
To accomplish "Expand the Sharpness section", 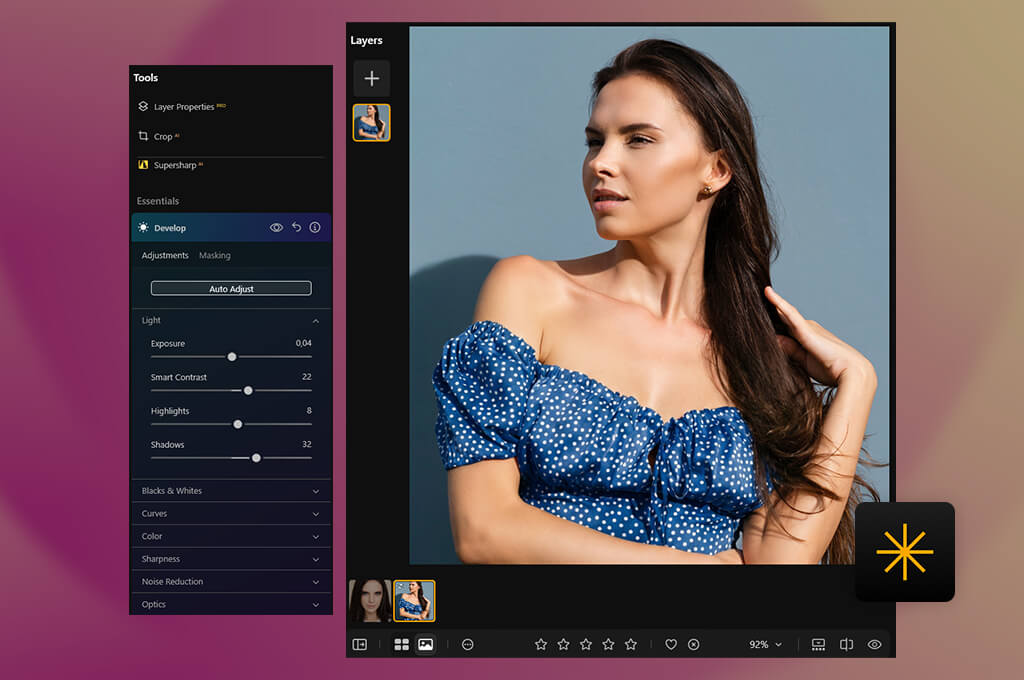I will tap(231, 559).
